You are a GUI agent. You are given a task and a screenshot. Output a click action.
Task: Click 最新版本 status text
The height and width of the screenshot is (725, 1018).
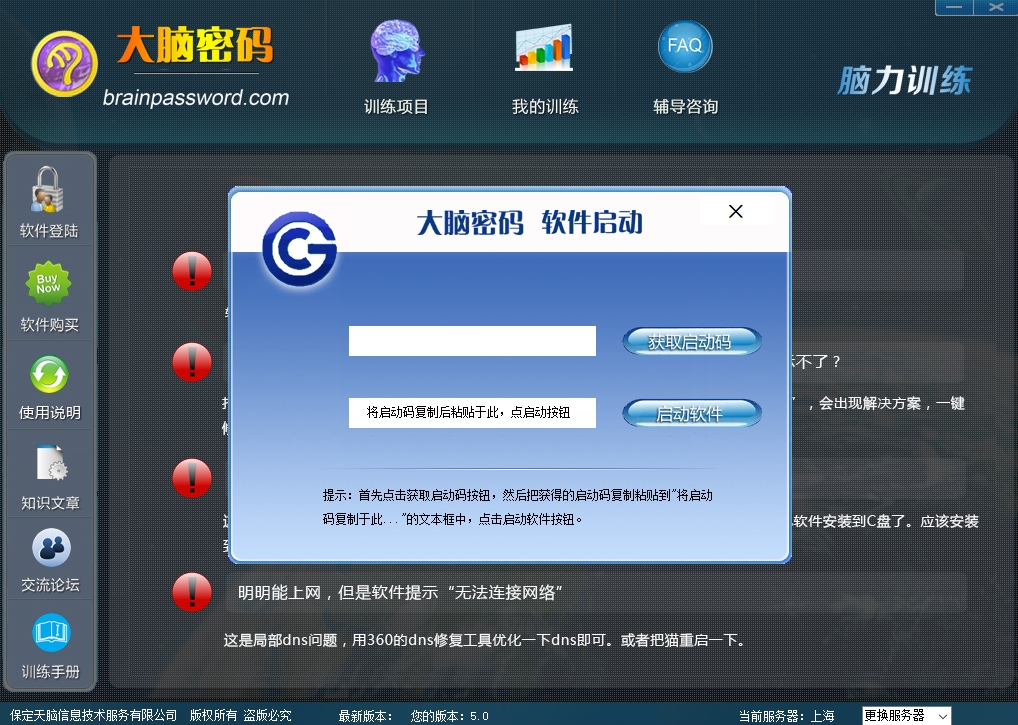pyautogui.click(x=366, y=716)
